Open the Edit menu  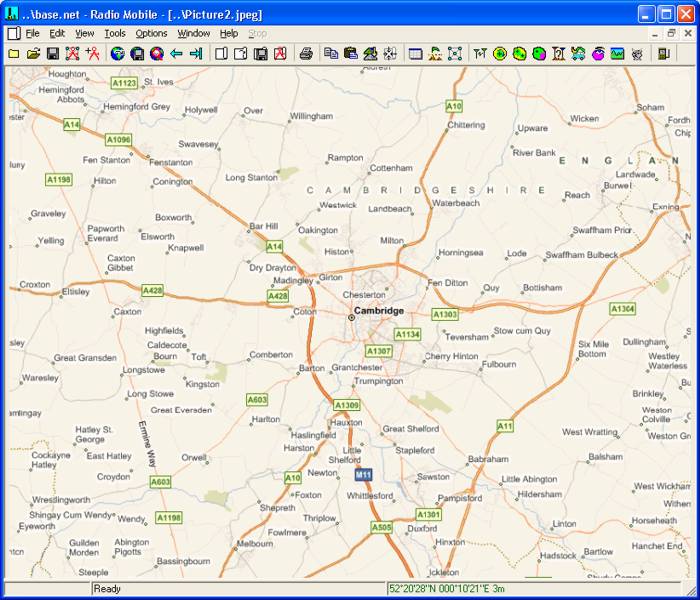(x=57, y=33)
